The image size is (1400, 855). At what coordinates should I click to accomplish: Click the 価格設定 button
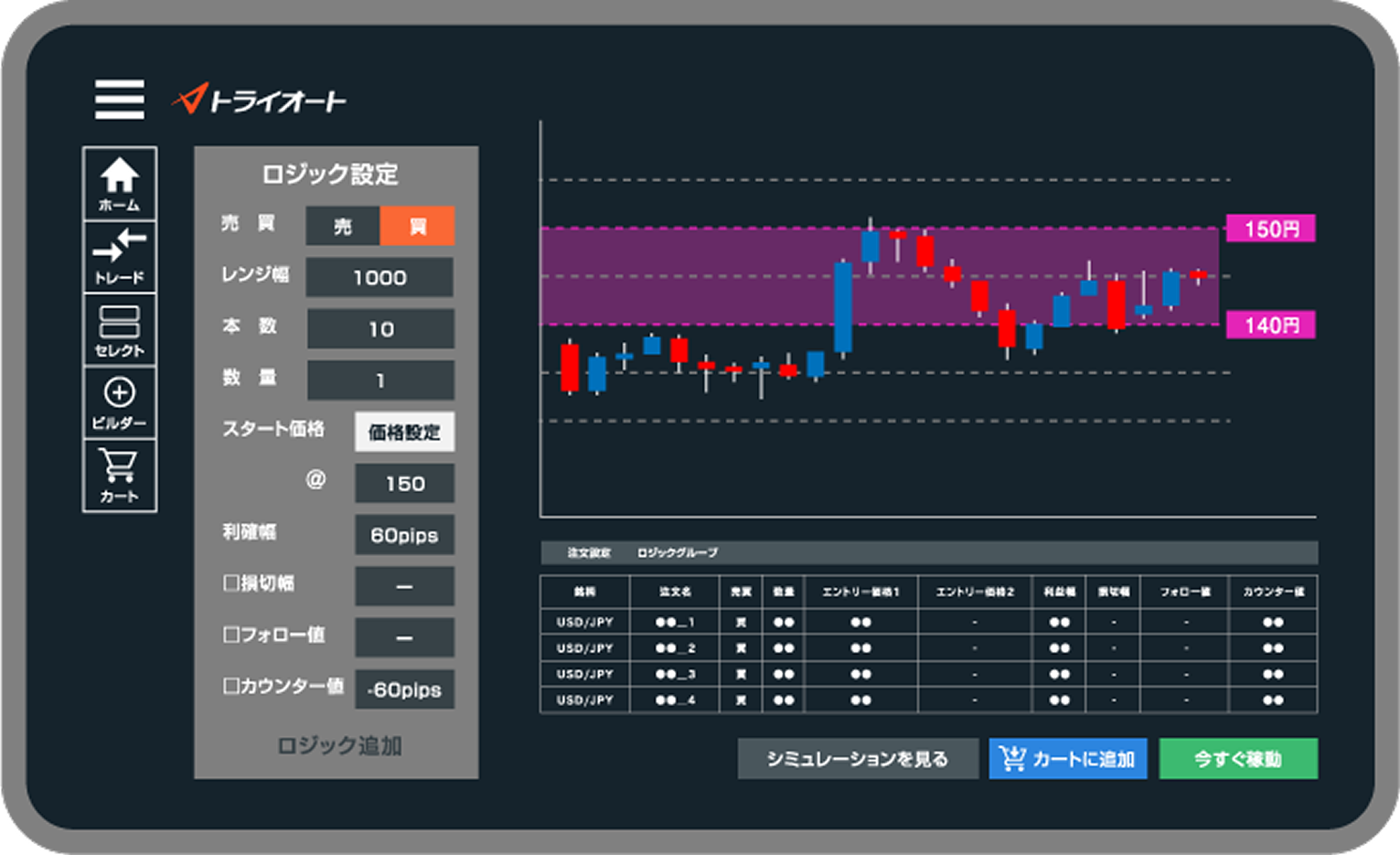coord(404,433)
